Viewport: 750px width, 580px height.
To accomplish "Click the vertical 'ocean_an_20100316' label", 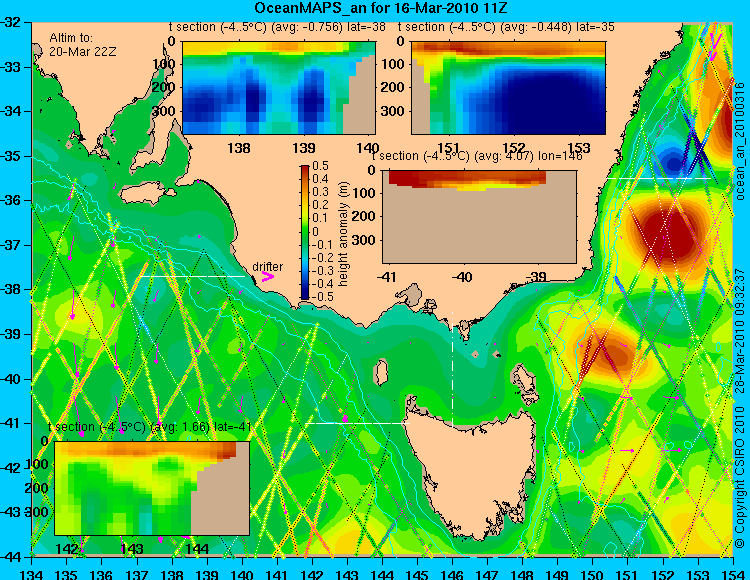I will tap(740, 141).
